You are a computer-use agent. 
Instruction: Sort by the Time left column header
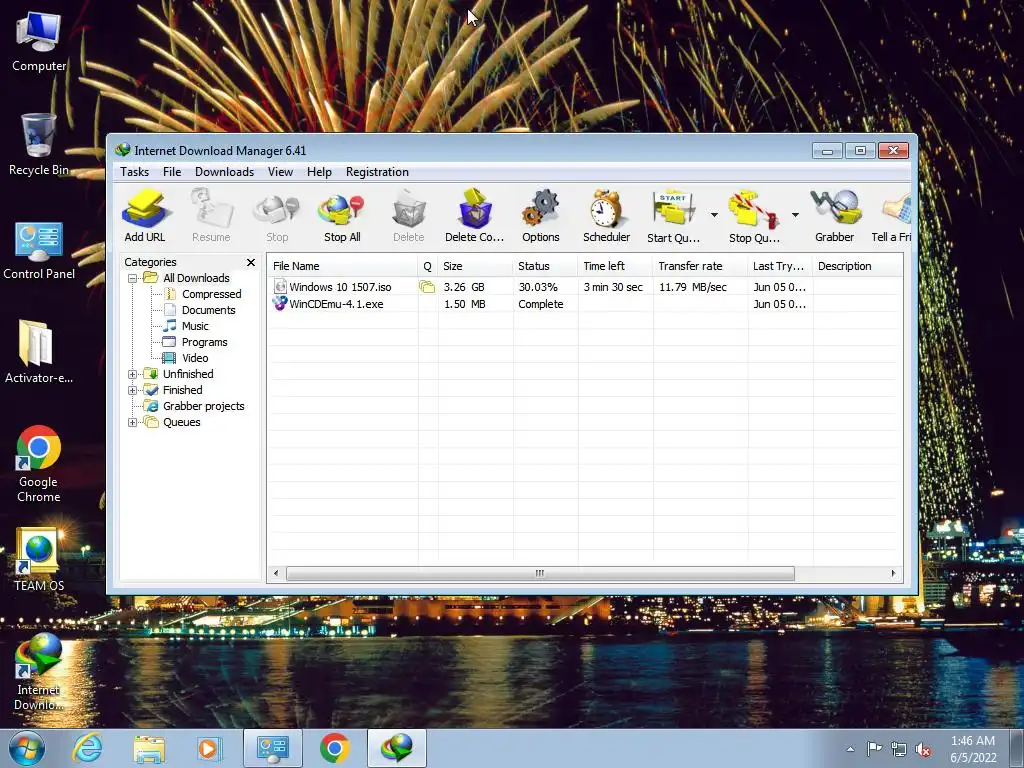coord(615,266)
